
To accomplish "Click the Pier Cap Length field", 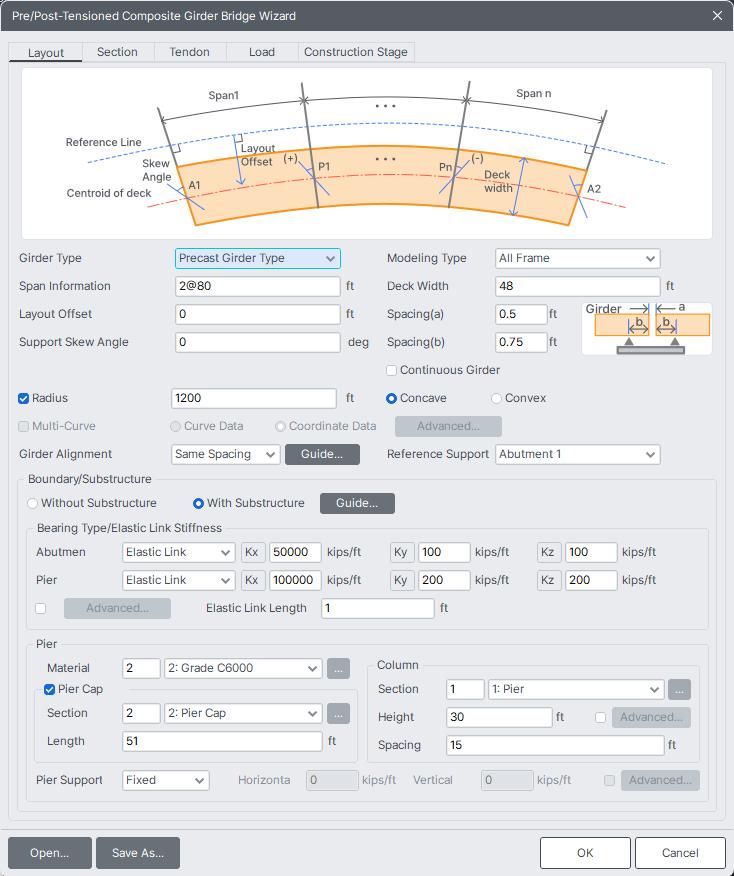I will 222,741.
